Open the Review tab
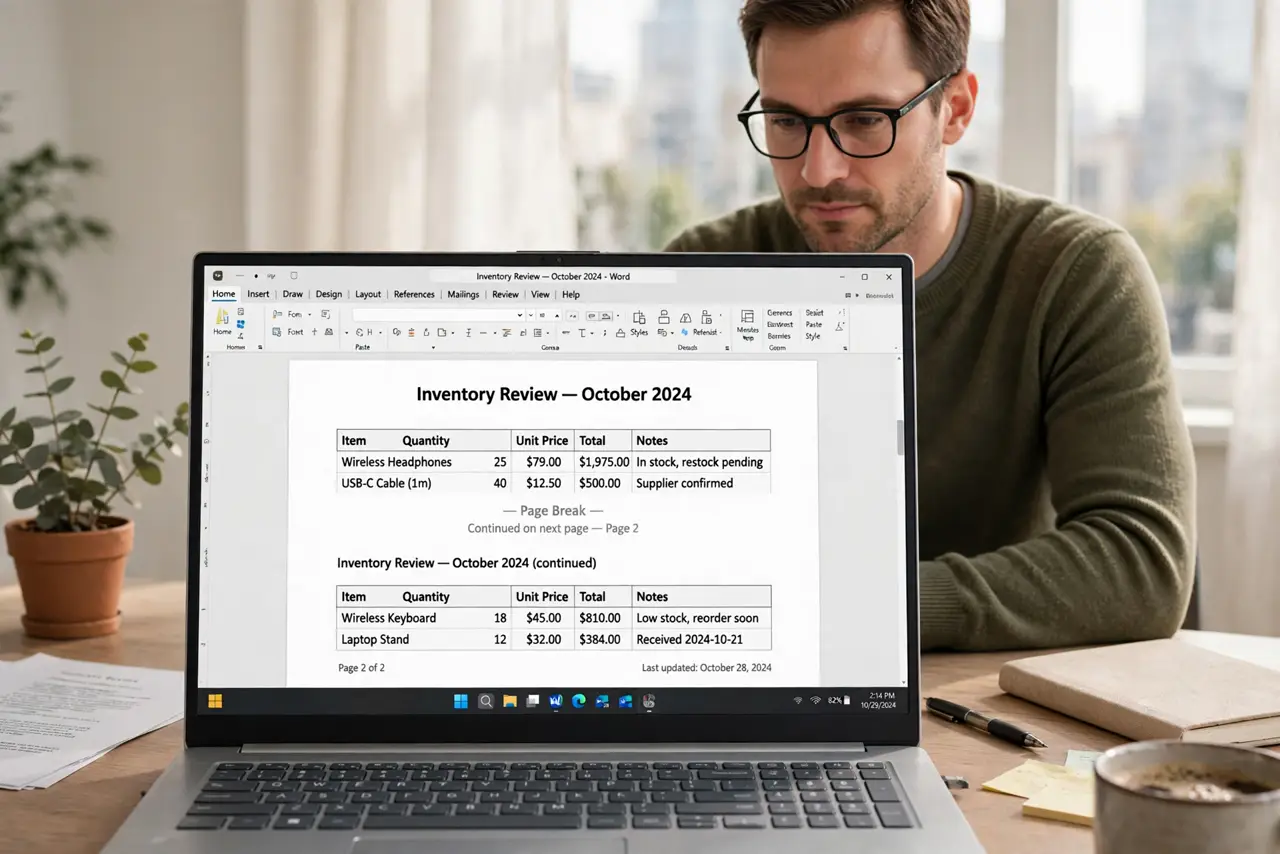 point(505,294)
